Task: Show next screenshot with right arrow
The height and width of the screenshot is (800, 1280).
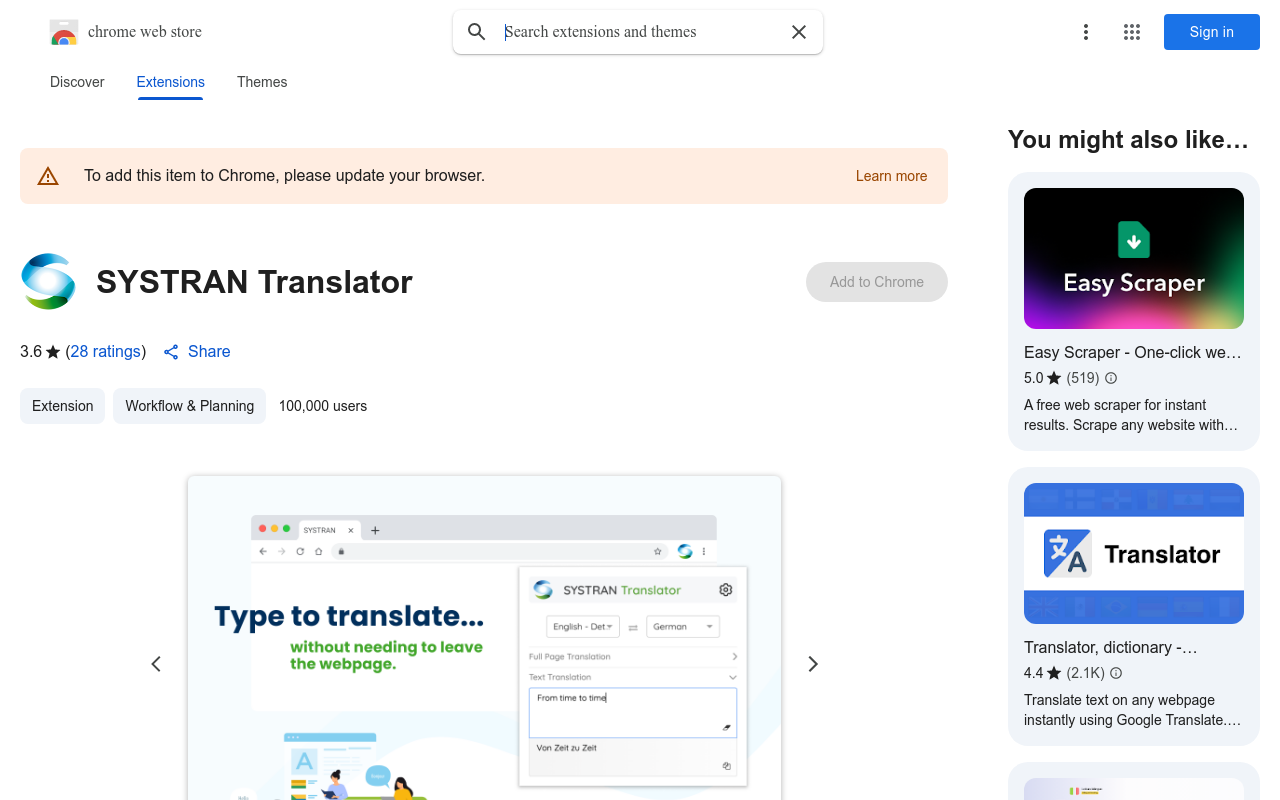Action: tap(813, 664)
